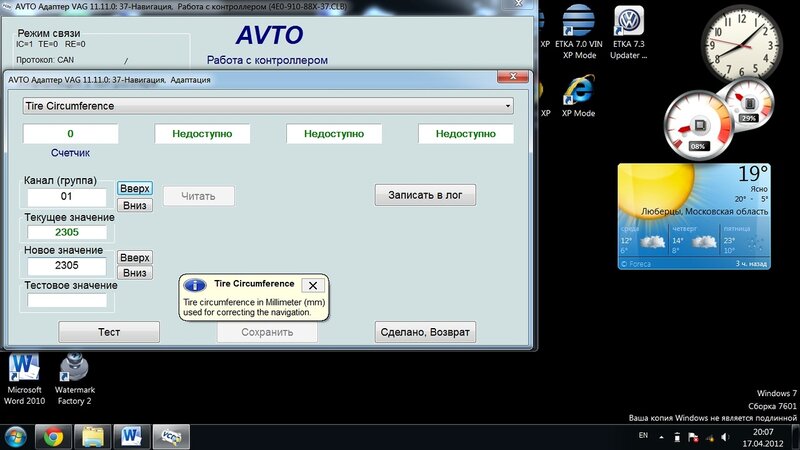Image resolution: width=800 pixels, height=450 pixels.
Task: Open XP Mode Internet Explorer shortcut
Action: click(x=579, y=97)
